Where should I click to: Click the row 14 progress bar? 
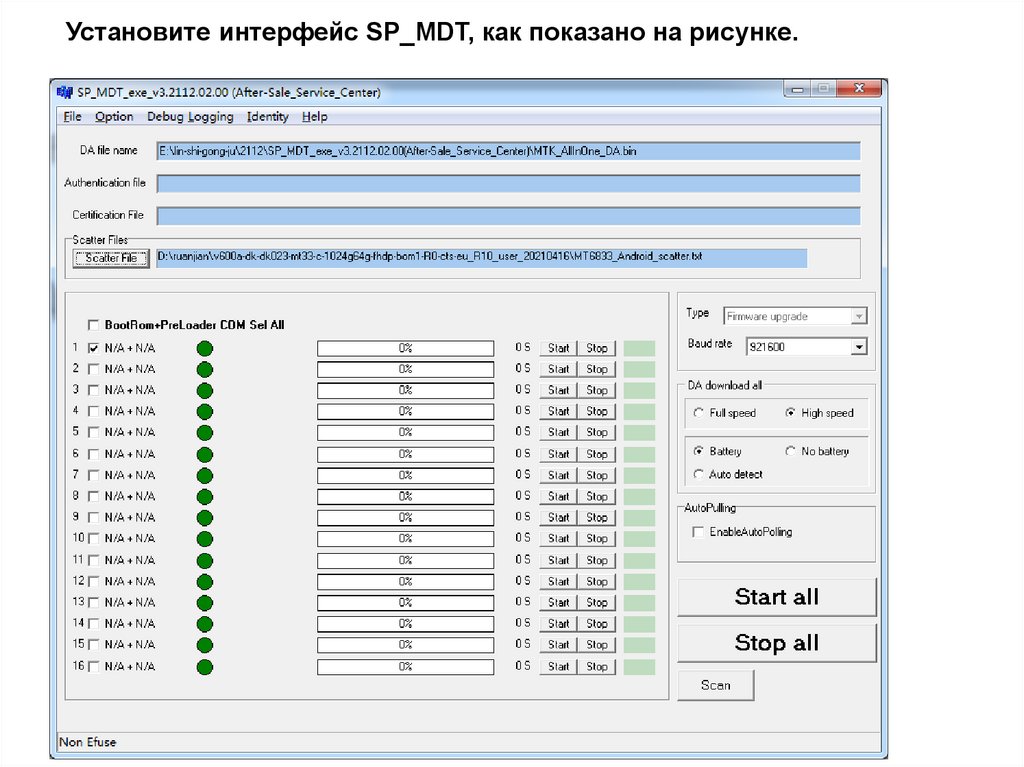coord(406,624)
